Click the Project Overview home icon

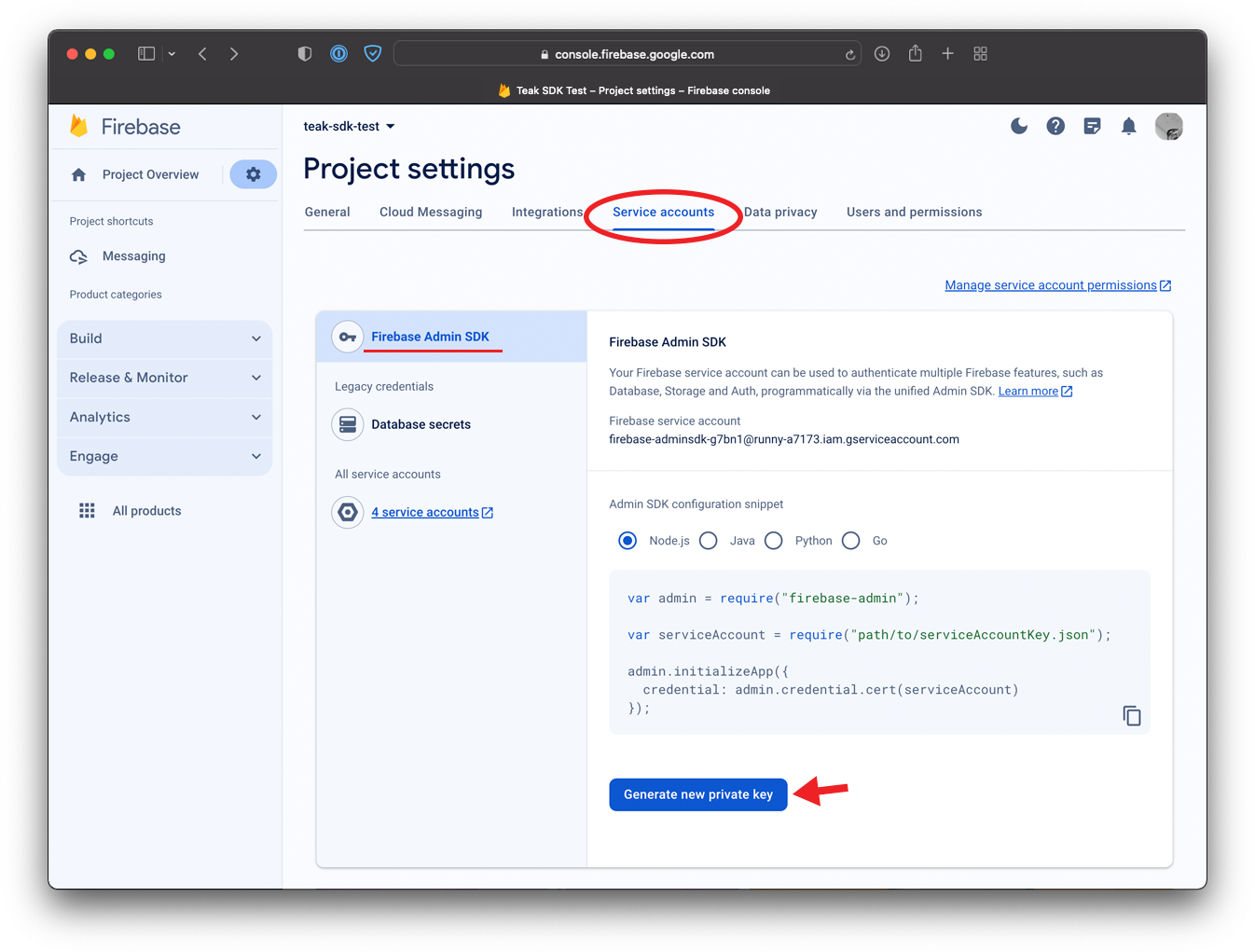click(78, 174)
